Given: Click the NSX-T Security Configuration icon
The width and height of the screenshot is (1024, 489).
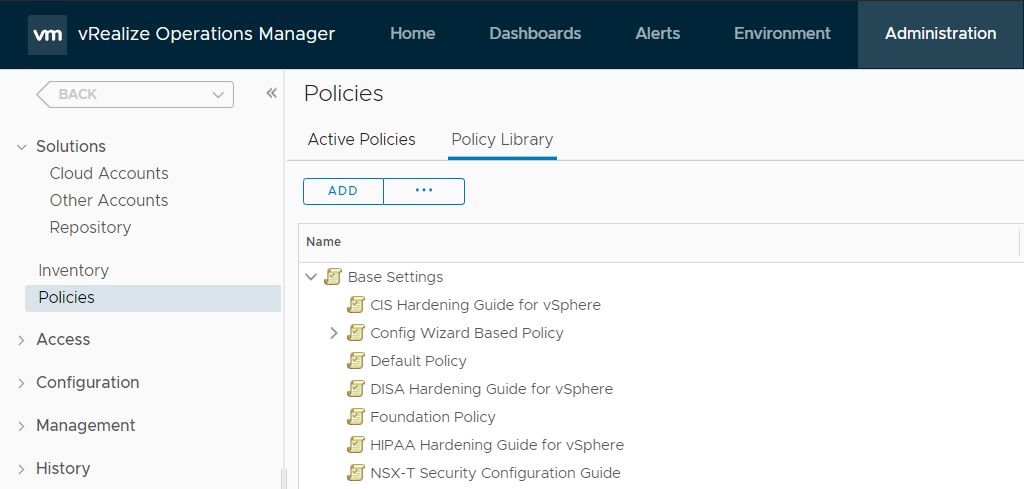Looking at the screenshot, I should [355, 473].
